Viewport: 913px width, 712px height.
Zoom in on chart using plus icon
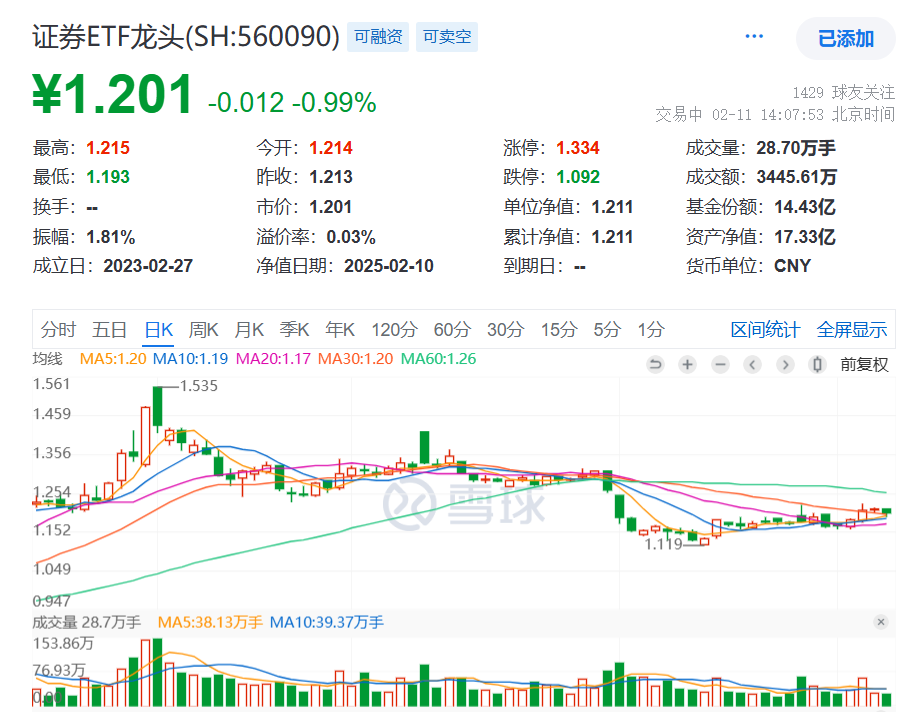pos(687,364)
